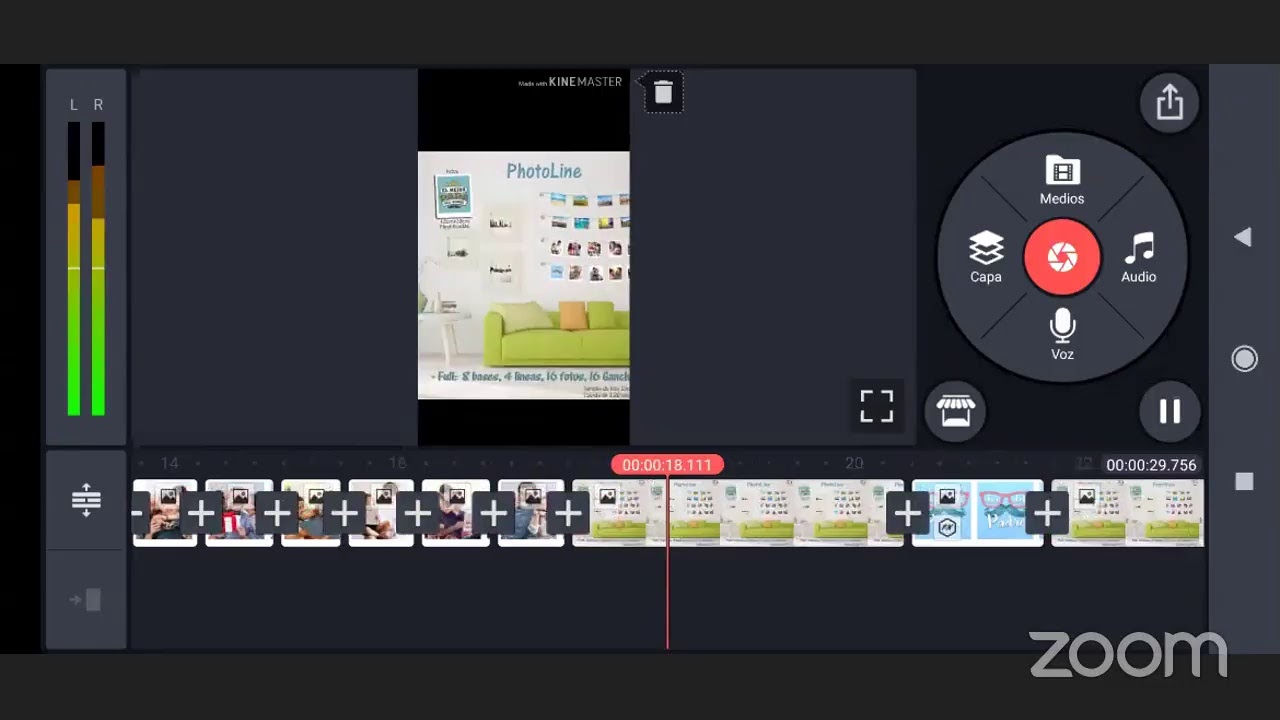
Task: Record a voiceover with Voz
Action: 1062,335
